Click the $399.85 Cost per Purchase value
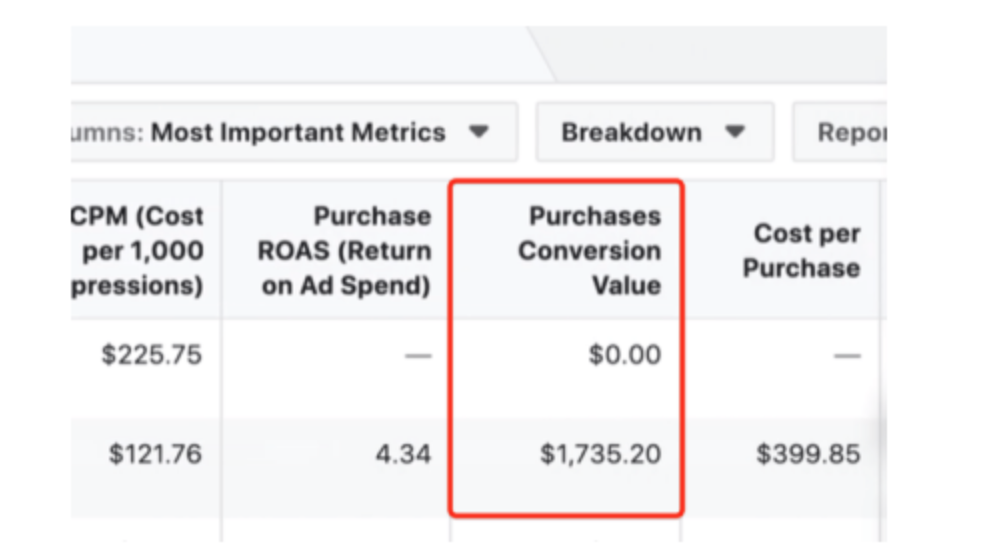The image size is (984, 556). coord(807,455)
